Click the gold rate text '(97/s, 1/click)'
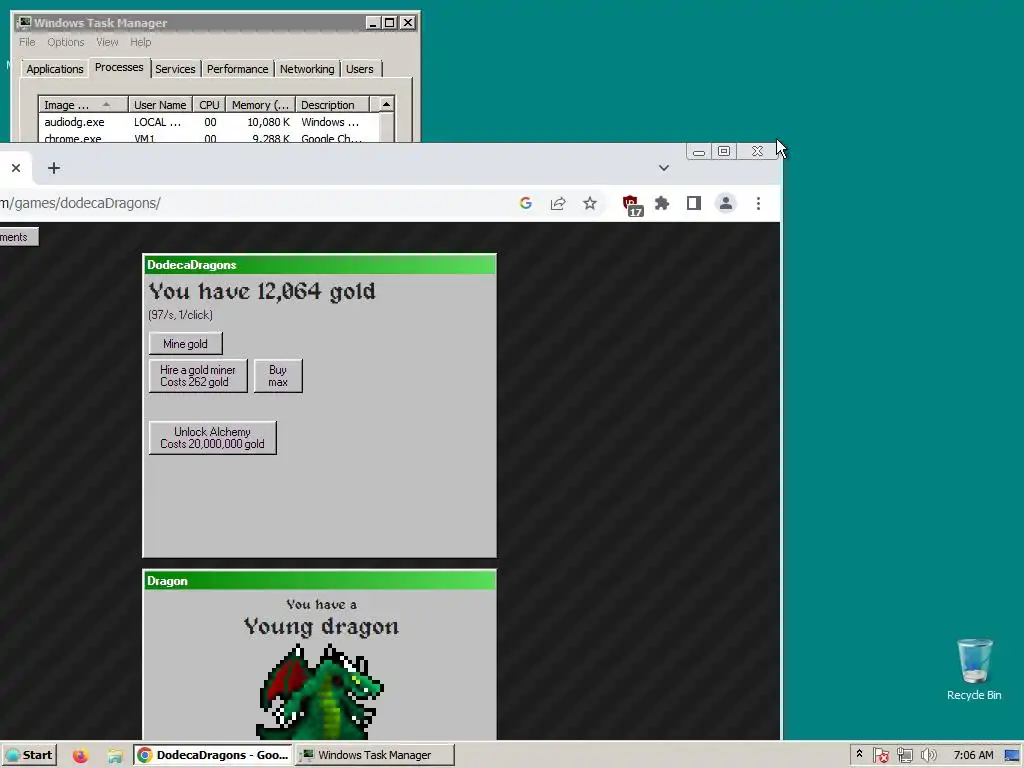Image resolution: width=1024 pixels, height=768 pixels. 180,315
